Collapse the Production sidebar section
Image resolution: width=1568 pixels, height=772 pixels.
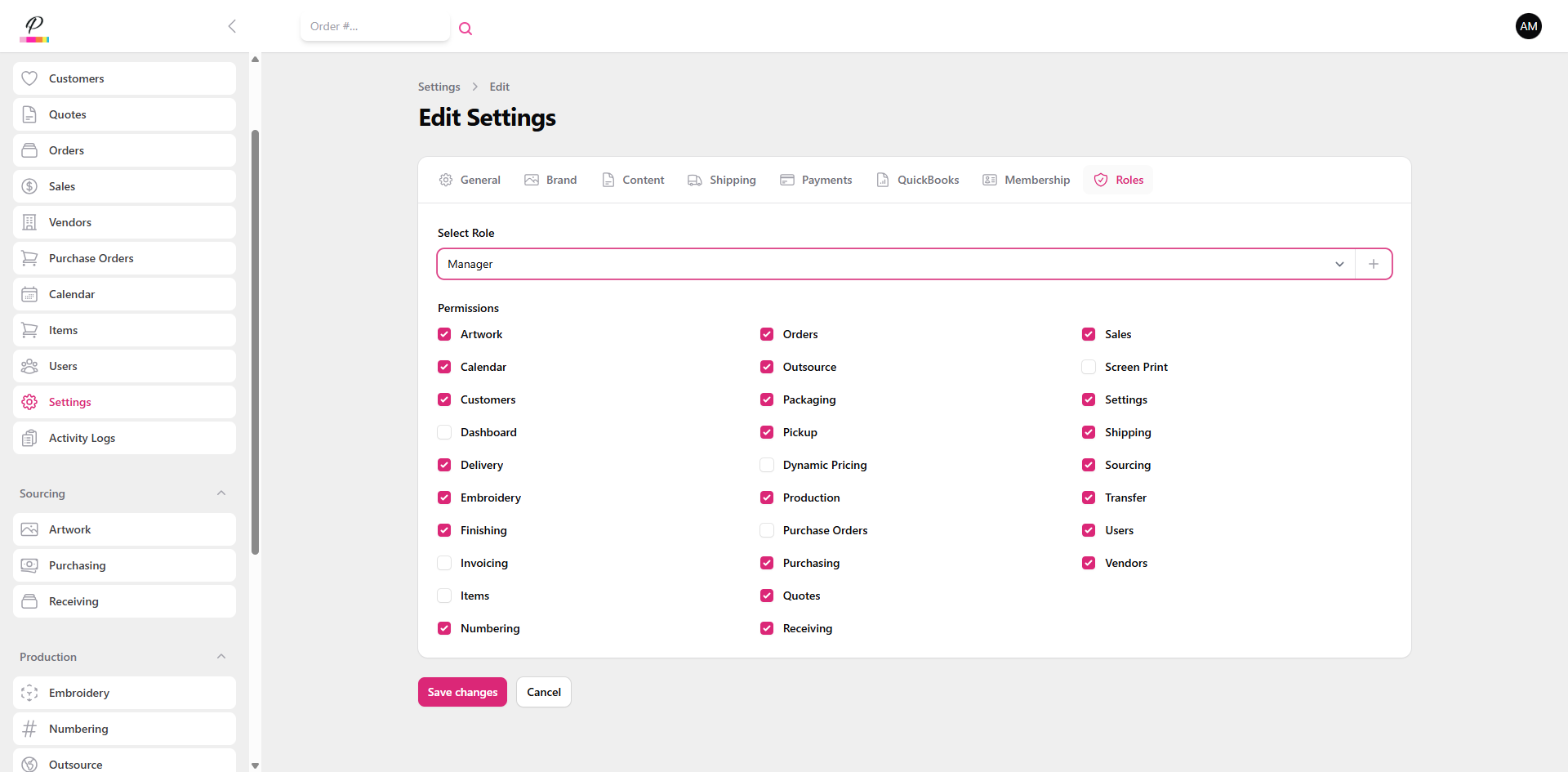[221, 657]
